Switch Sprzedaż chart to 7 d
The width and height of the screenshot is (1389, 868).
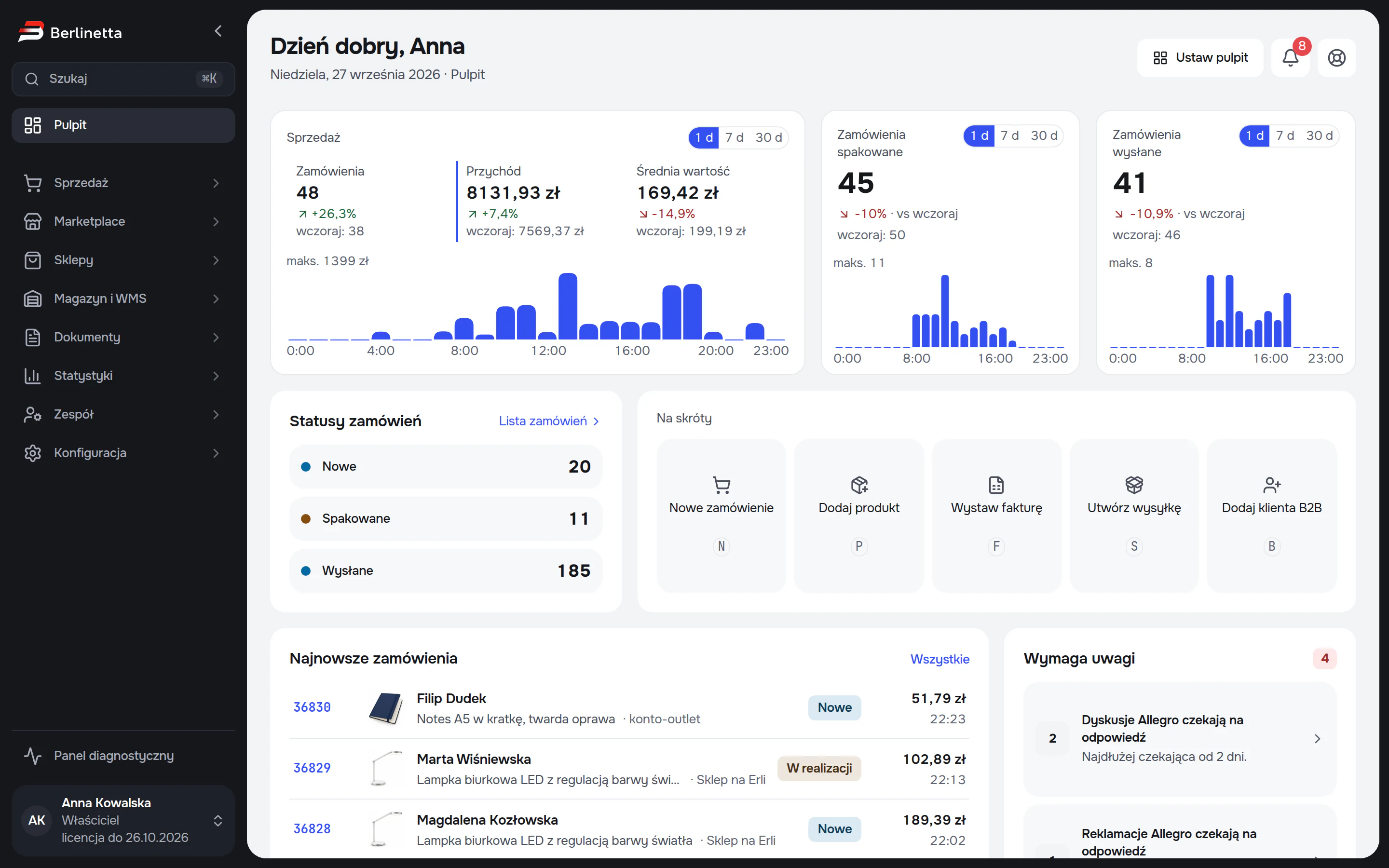point(734,138)
